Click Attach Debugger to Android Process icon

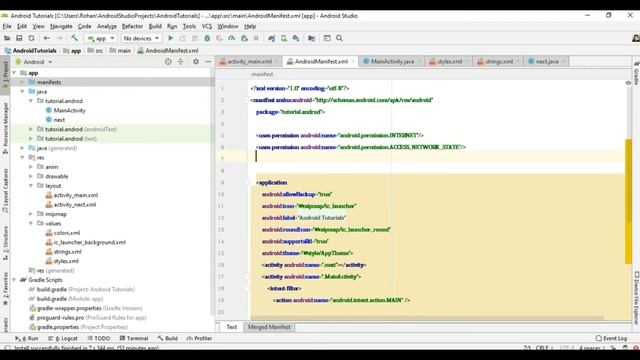coord(244,38)
